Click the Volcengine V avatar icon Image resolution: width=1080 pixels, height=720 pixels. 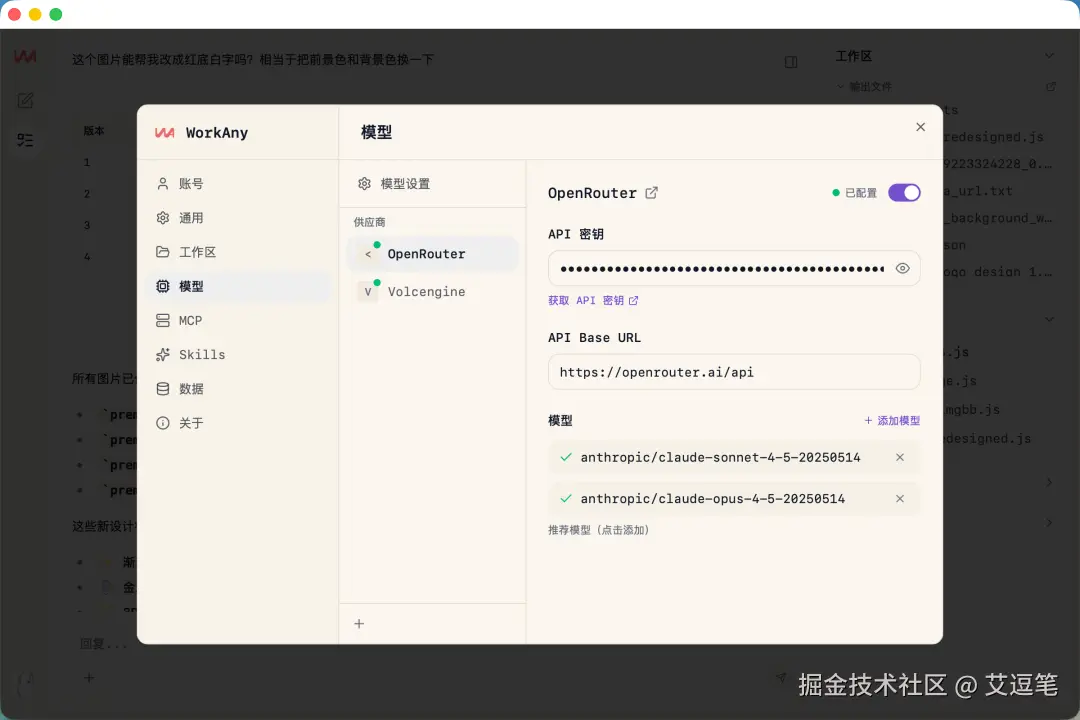(368, 291)
